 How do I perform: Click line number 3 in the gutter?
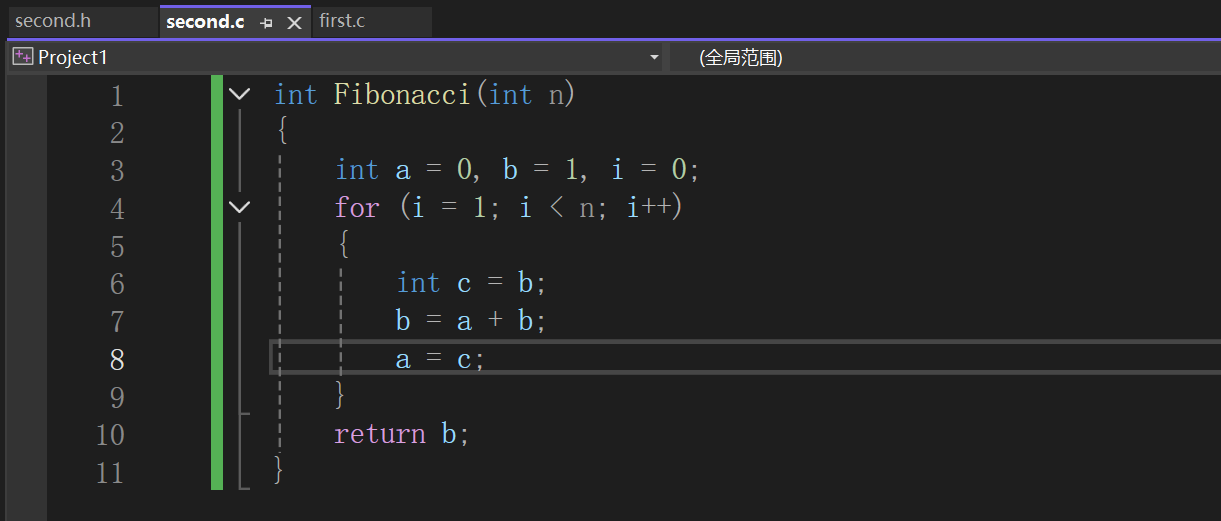[118, 171]
